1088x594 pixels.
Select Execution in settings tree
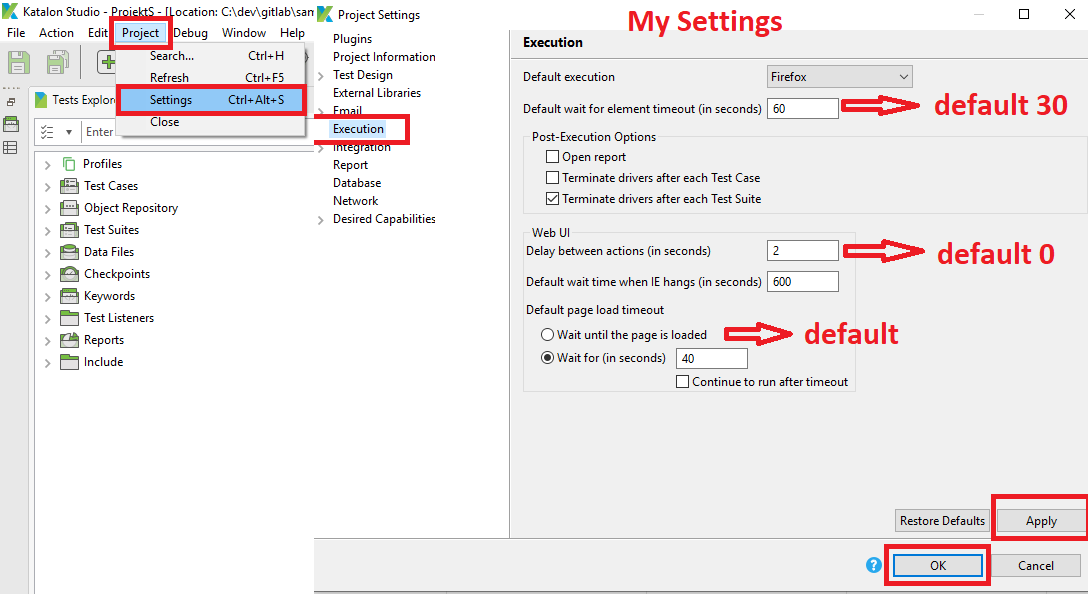(x=358, y=128)
